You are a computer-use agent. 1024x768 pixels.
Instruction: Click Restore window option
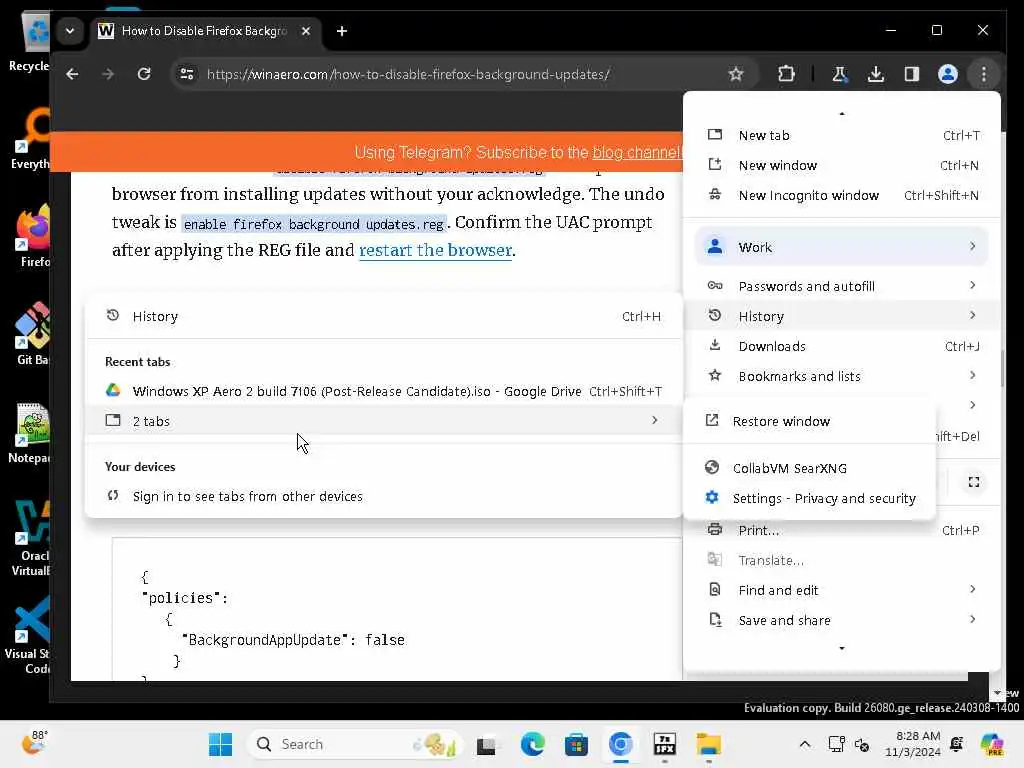pos(810,421)
